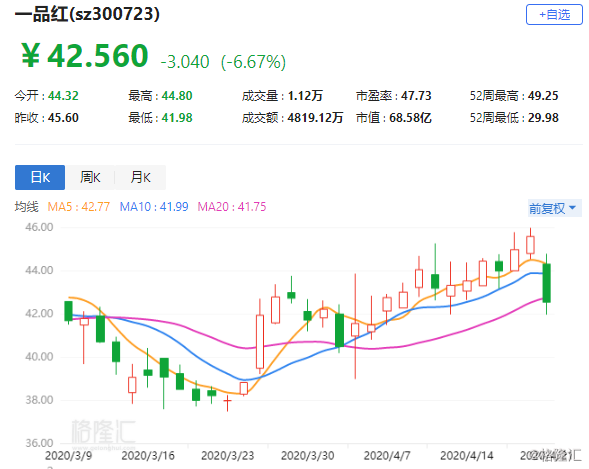Click the 2020/4/7 date axis label
This screenshot has width=589, height=469.
coord(387,456)
